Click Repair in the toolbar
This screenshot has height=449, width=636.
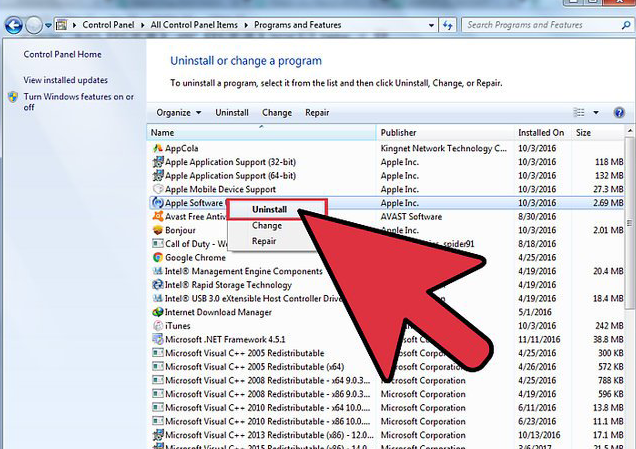(x=317, y=113)
